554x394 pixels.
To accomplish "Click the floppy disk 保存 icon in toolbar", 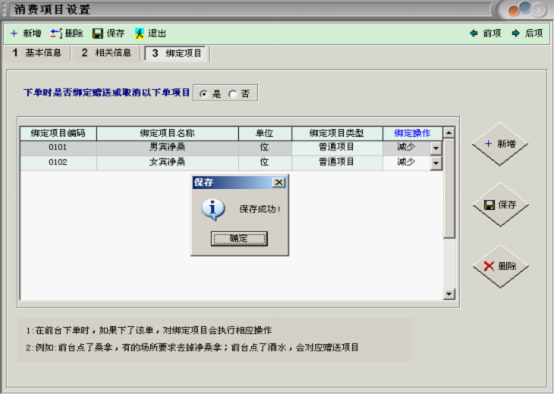I will [98, 34].
